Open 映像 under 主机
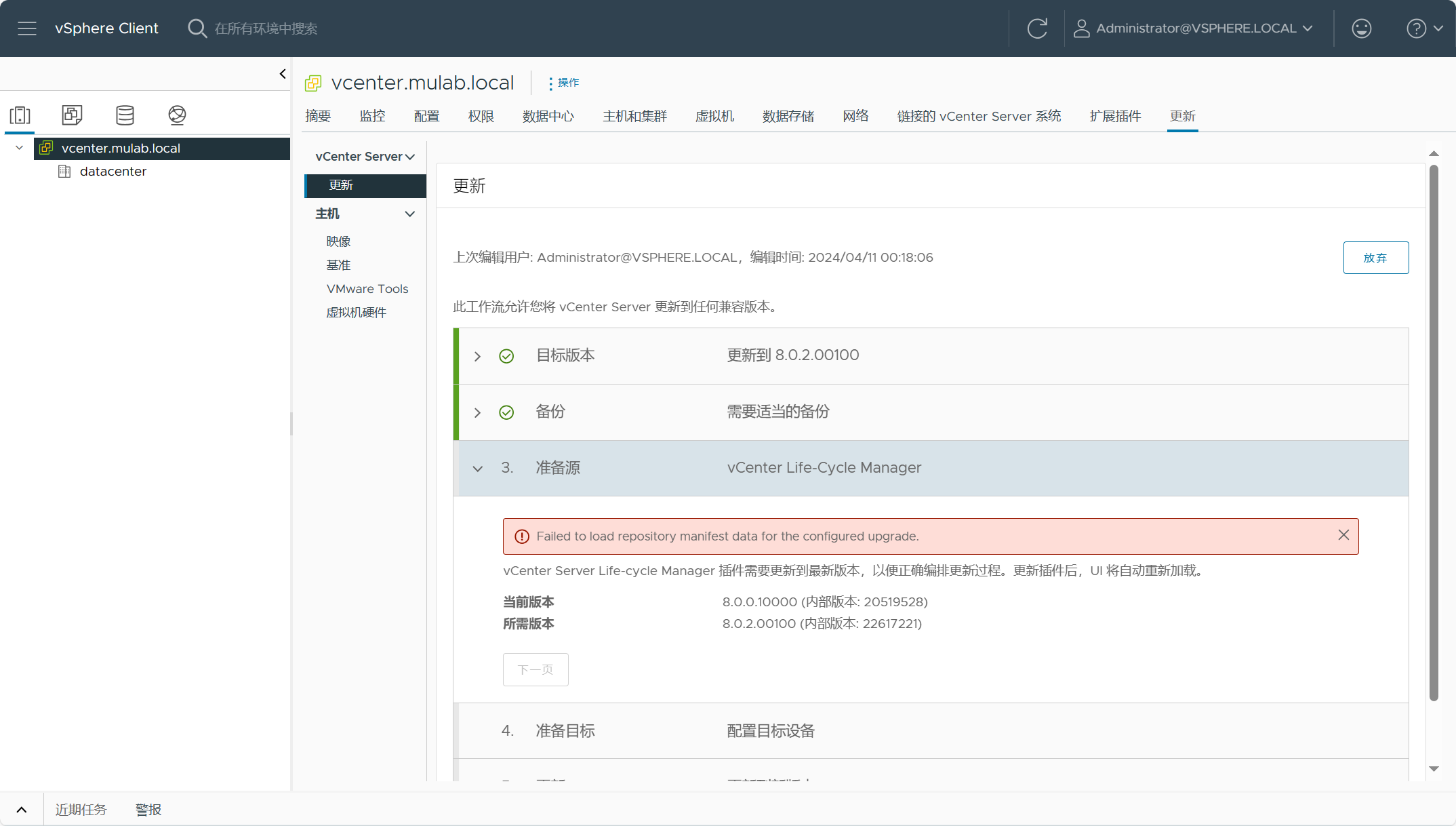Screen dimensions: 1456x826 [338, 241]
